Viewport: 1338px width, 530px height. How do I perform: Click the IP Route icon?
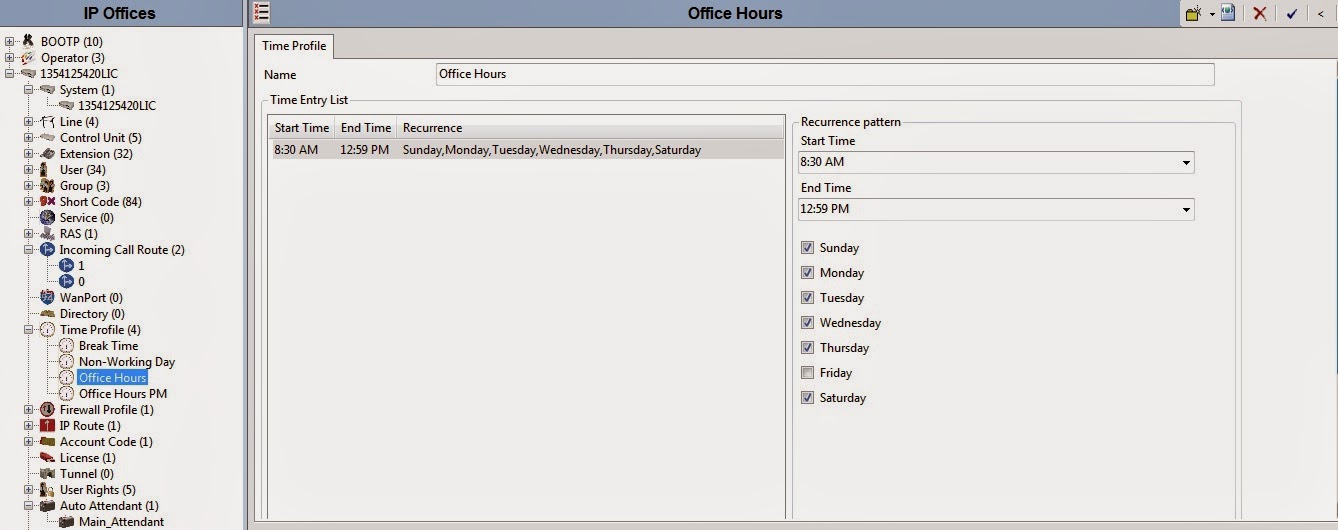(x=47, y=425)
